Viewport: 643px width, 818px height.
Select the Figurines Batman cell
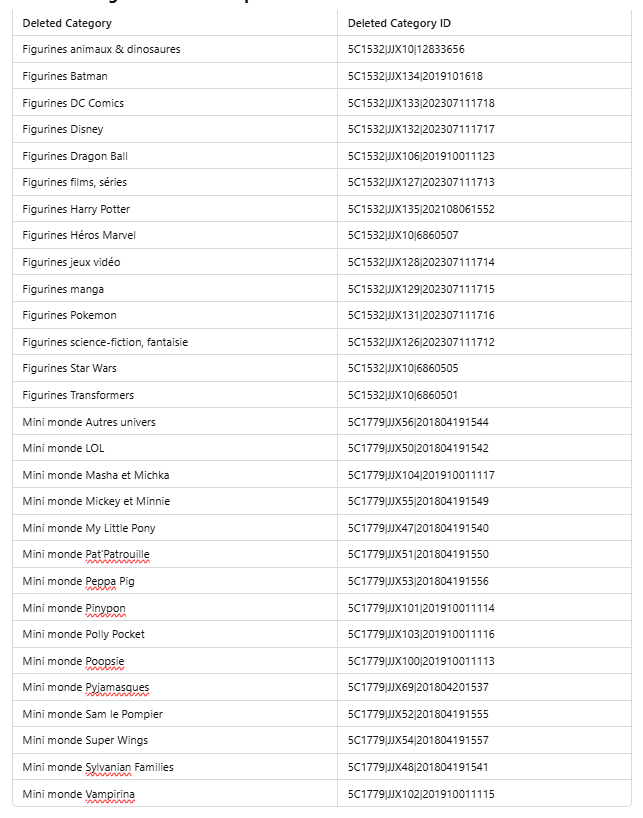coord(65,76)
